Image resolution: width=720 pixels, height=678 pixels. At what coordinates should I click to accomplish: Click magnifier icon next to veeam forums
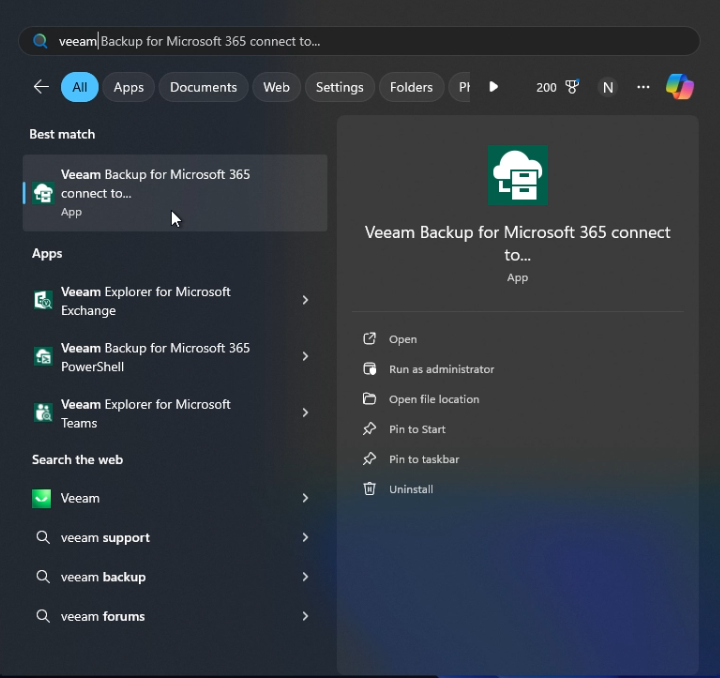pyautogui.click(x=43, y=616)
